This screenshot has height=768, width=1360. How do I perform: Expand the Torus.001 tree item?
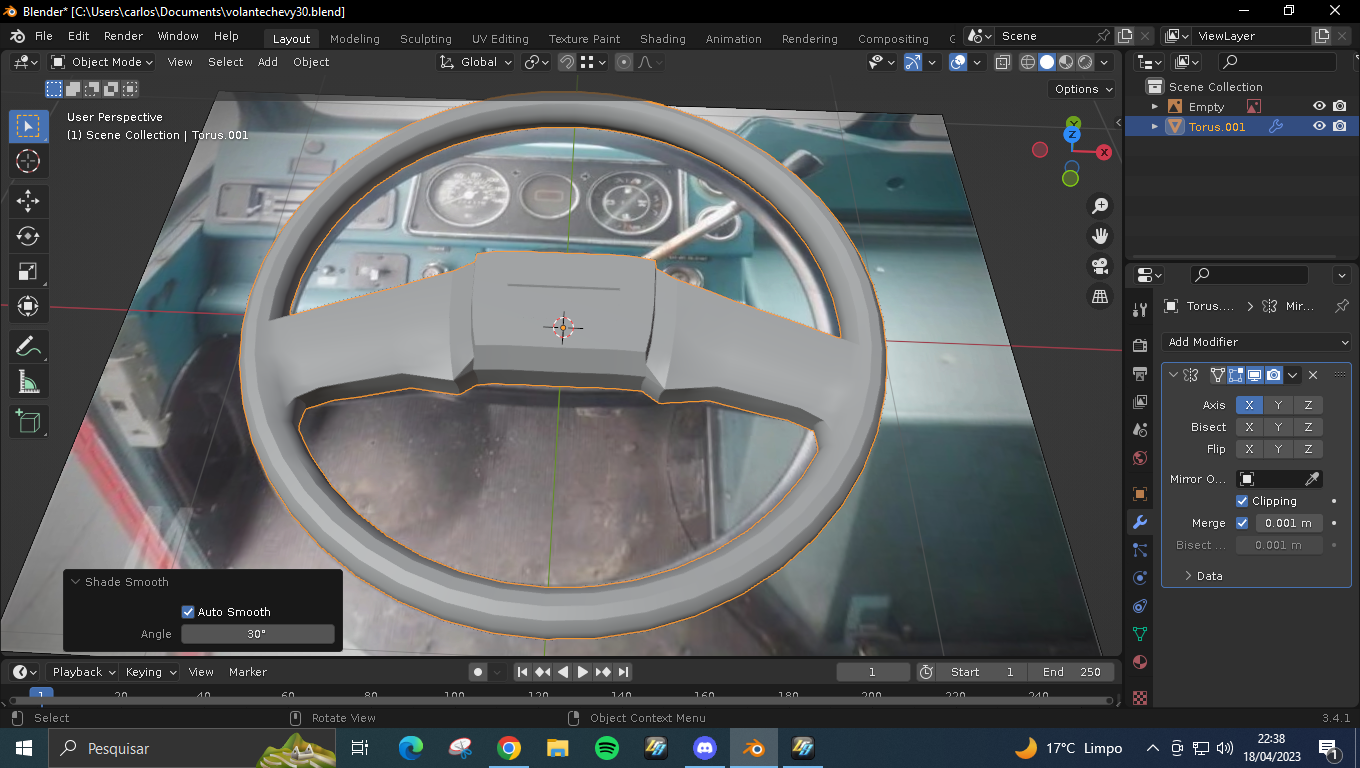point(1155,126)
